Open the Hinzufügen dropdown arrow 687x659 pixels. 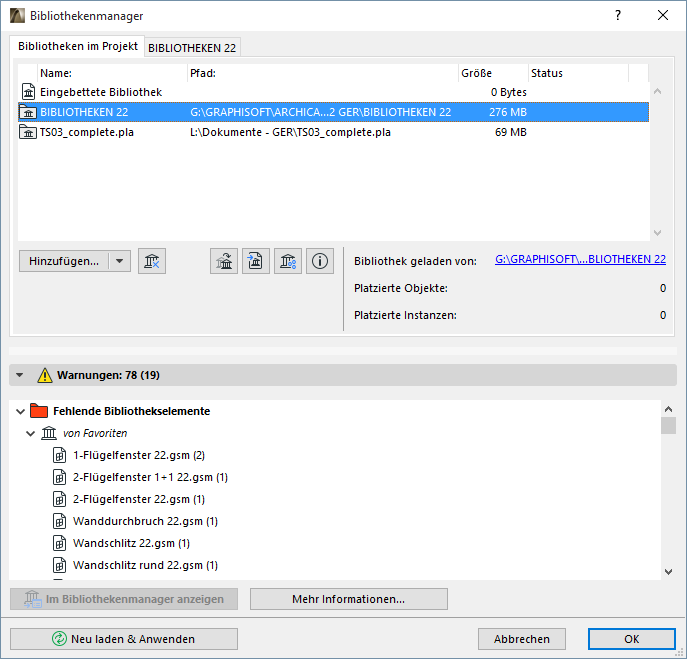pos(119,261)
